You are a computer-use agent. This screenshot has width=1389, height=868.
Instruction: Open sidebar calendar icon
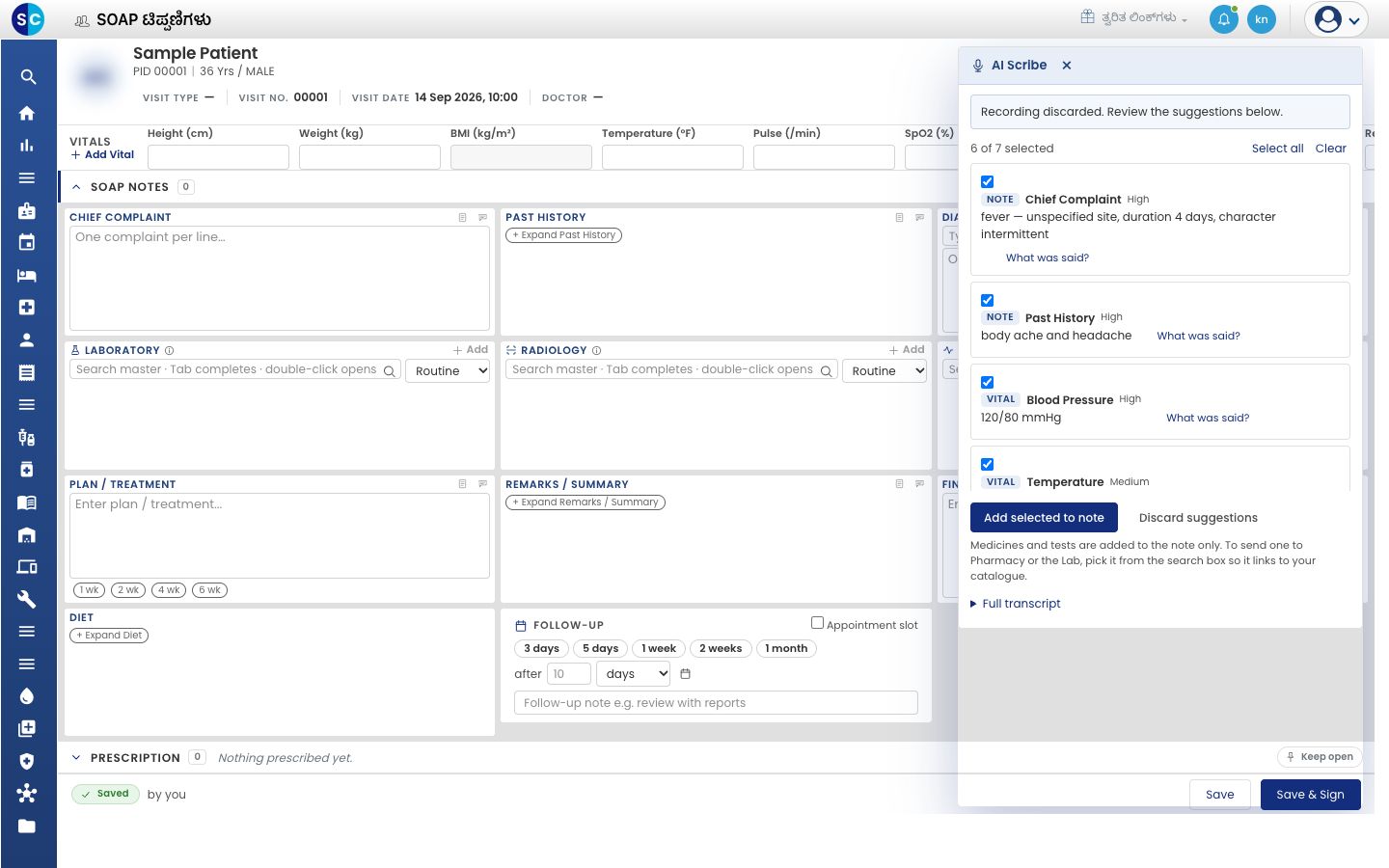tap(27, 242)
